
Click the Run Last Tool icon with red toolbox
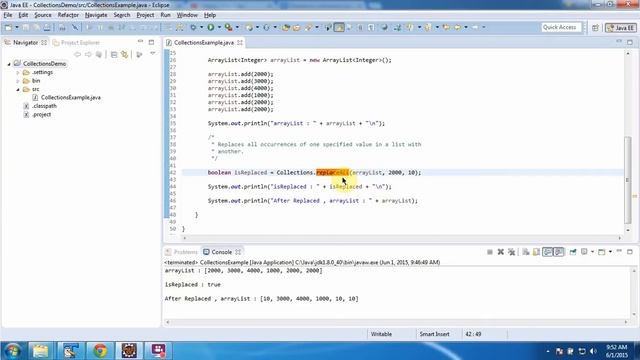click(229, 27)
